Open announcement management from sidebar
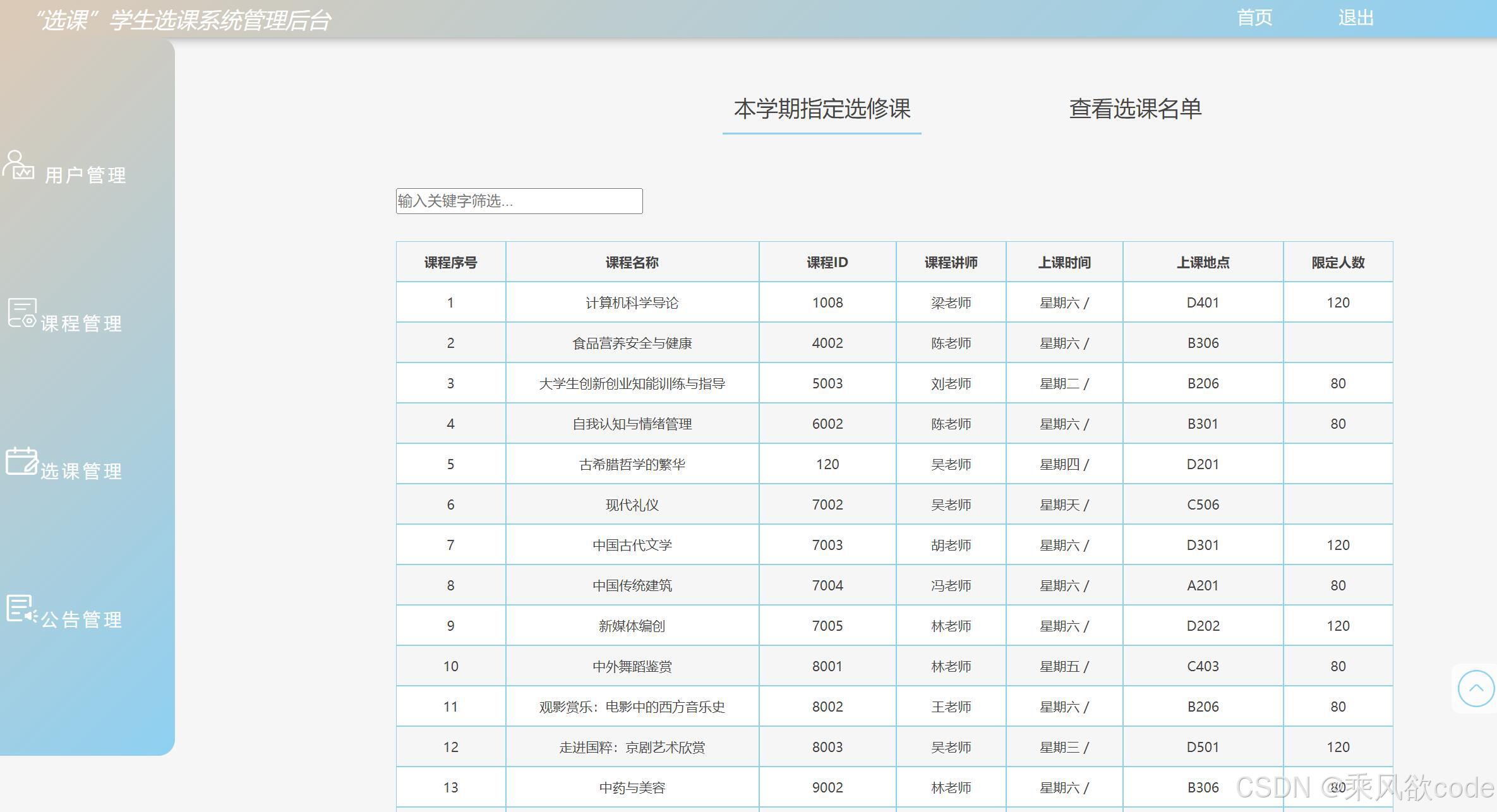Screen dimensions: 1497x812 coord(81,618)
